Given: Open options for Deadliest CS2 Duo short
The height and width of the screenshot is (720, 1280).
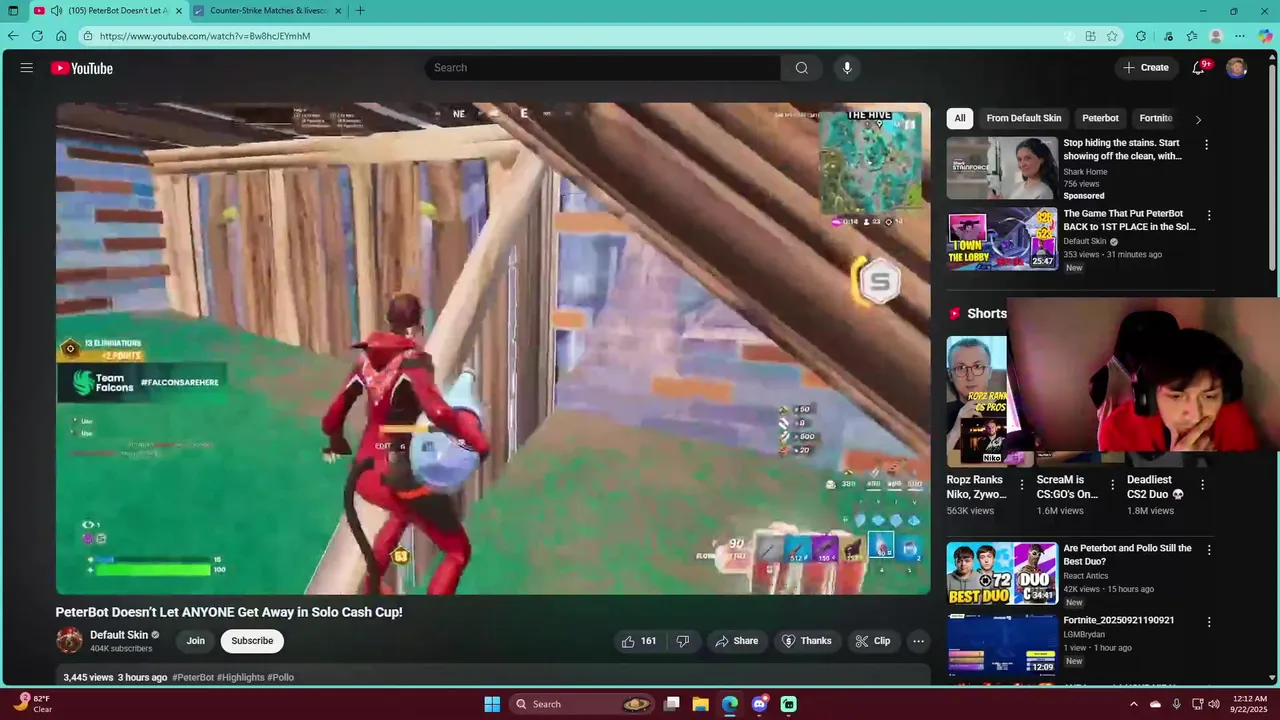Looking at the screenshot, I should click(1202, 485).
